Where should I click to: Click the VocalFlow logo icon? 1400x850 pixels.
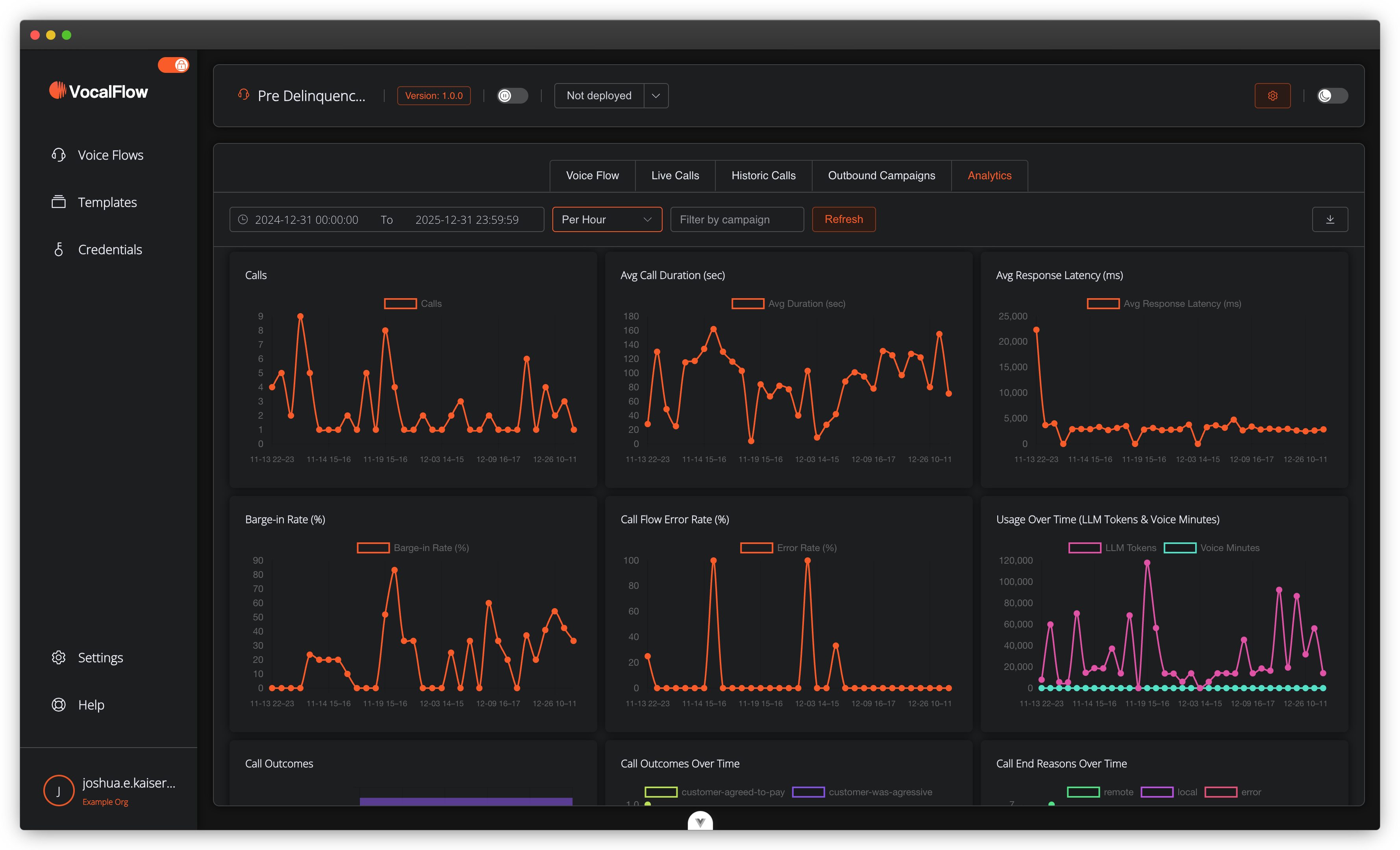tap(58, 90)
